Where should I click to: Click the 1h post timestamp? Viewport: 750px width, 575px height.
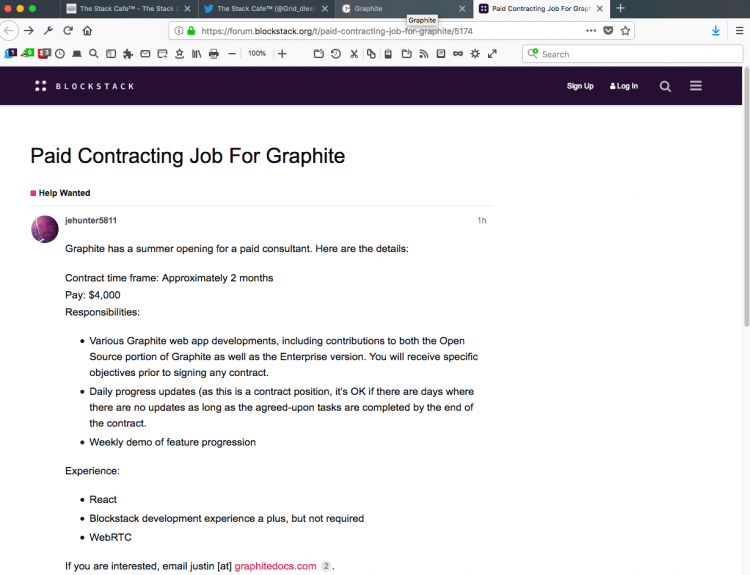tap(482, 221)
